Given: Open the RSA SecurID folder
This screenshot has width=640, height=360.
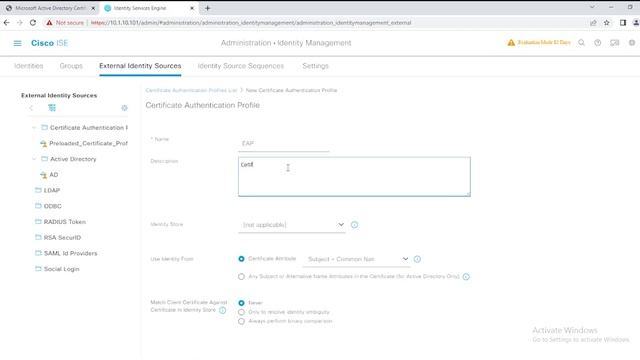Looking at the screenshot, I should click(x=62, y=238).
